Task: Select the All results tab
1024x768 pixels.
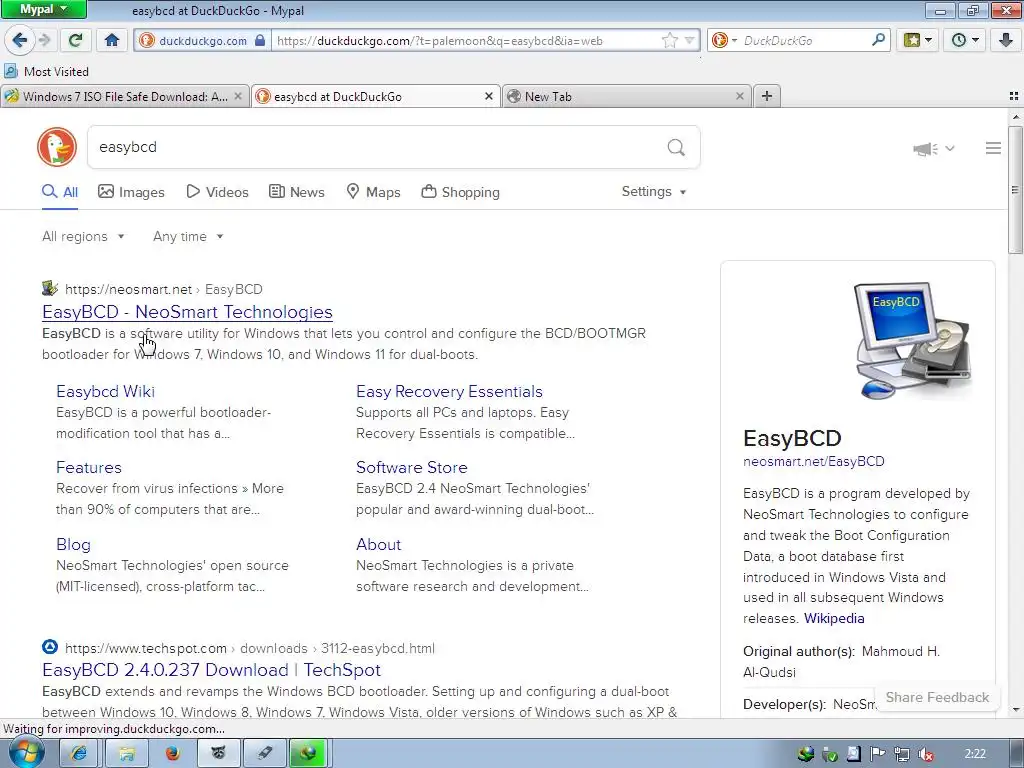Action: 60,192
